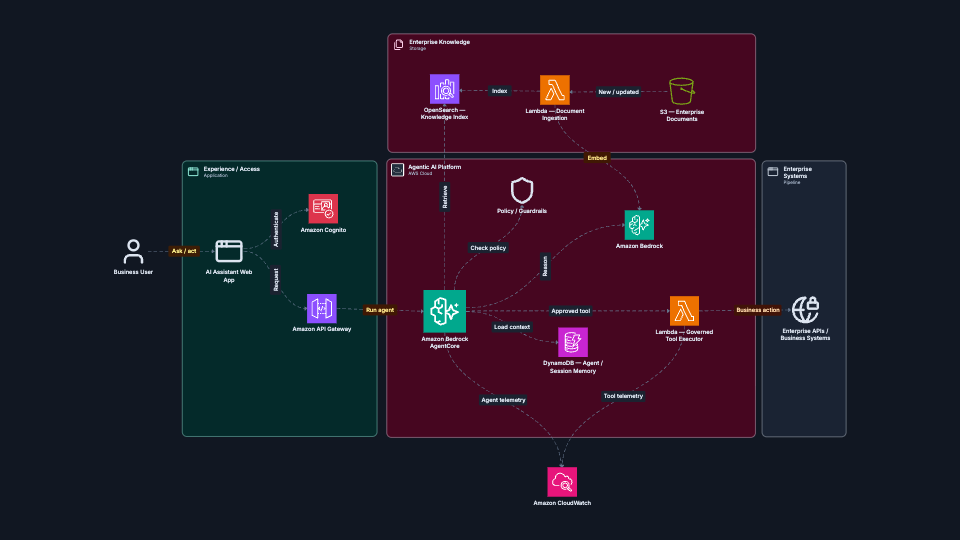Click the 'Amazon Cognito' node caption
Screen dimensions: 960x540
click(323, 230)
